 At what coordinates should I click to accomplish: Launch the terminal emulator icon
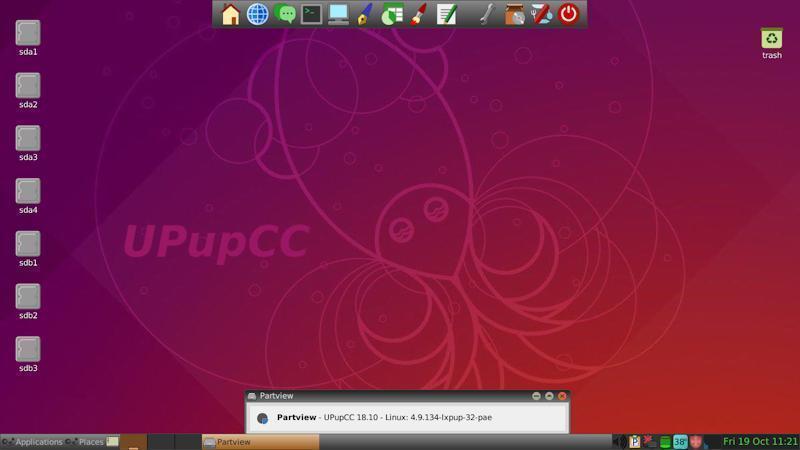pyautogui.click(x=311, y=14)
